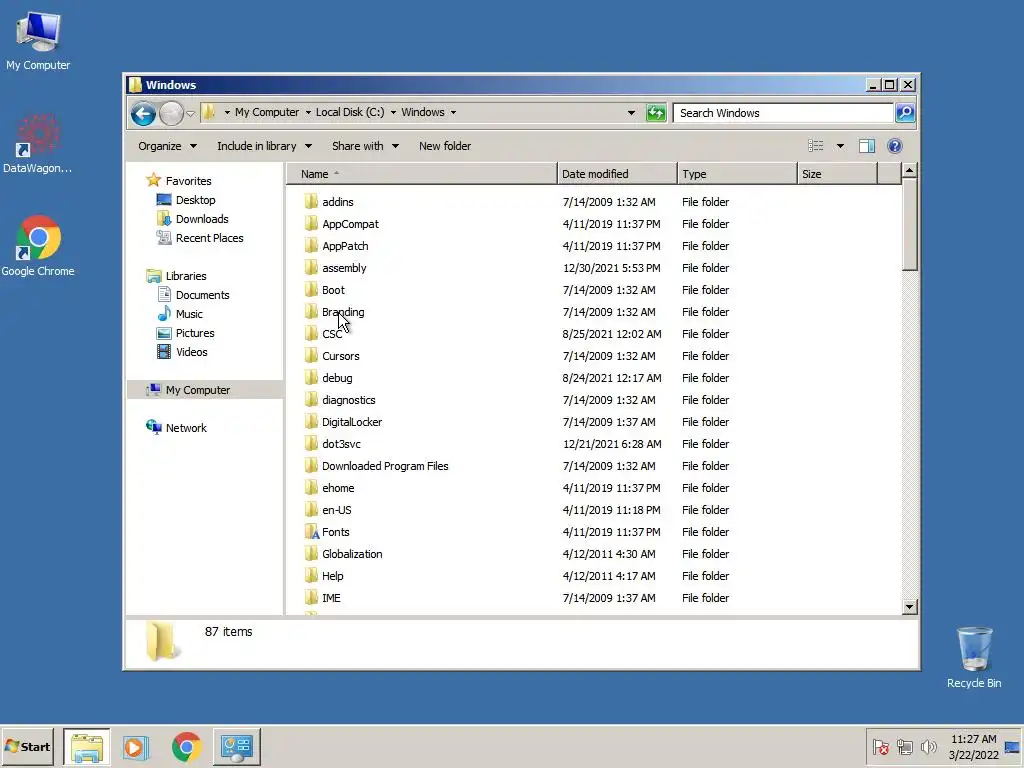The image size is (1024, 768).
Task: Select the assembly folder
Action: (344, 268)
